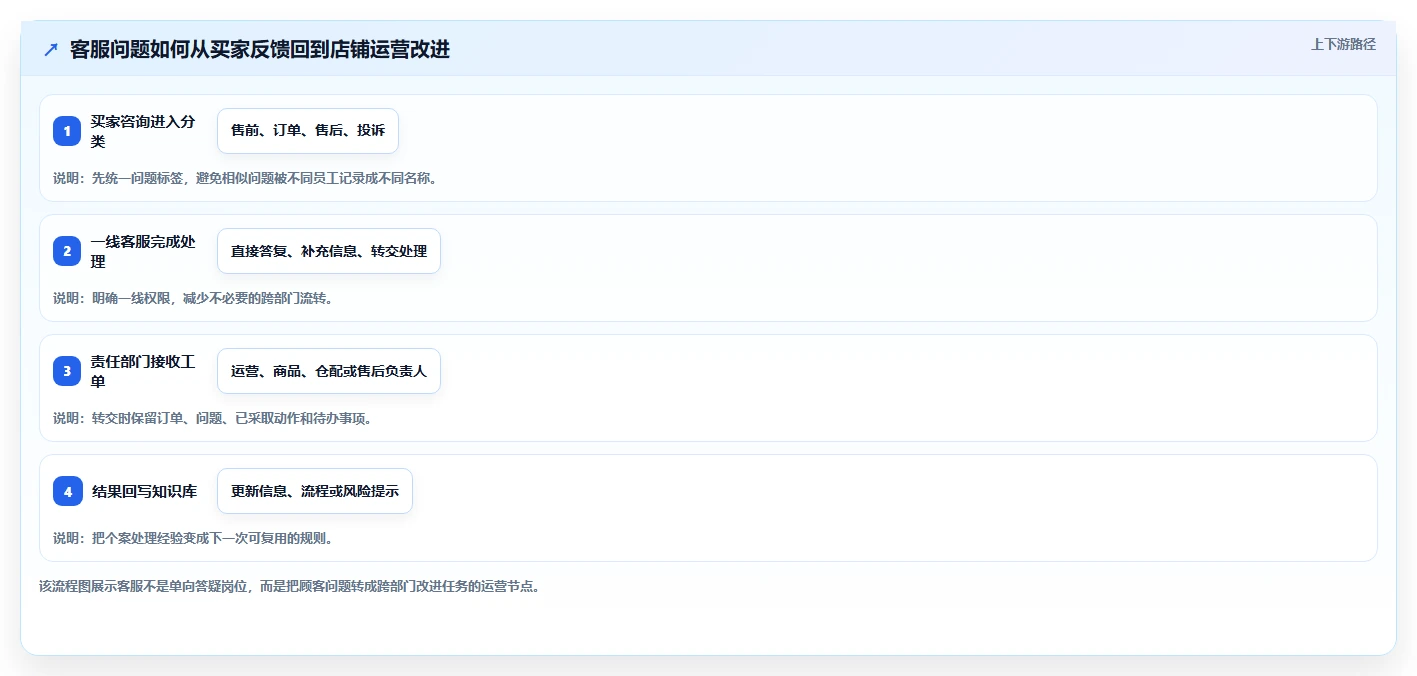Click the step title 一线客服完成处理

pyautogui.click(x=143, y=251)
